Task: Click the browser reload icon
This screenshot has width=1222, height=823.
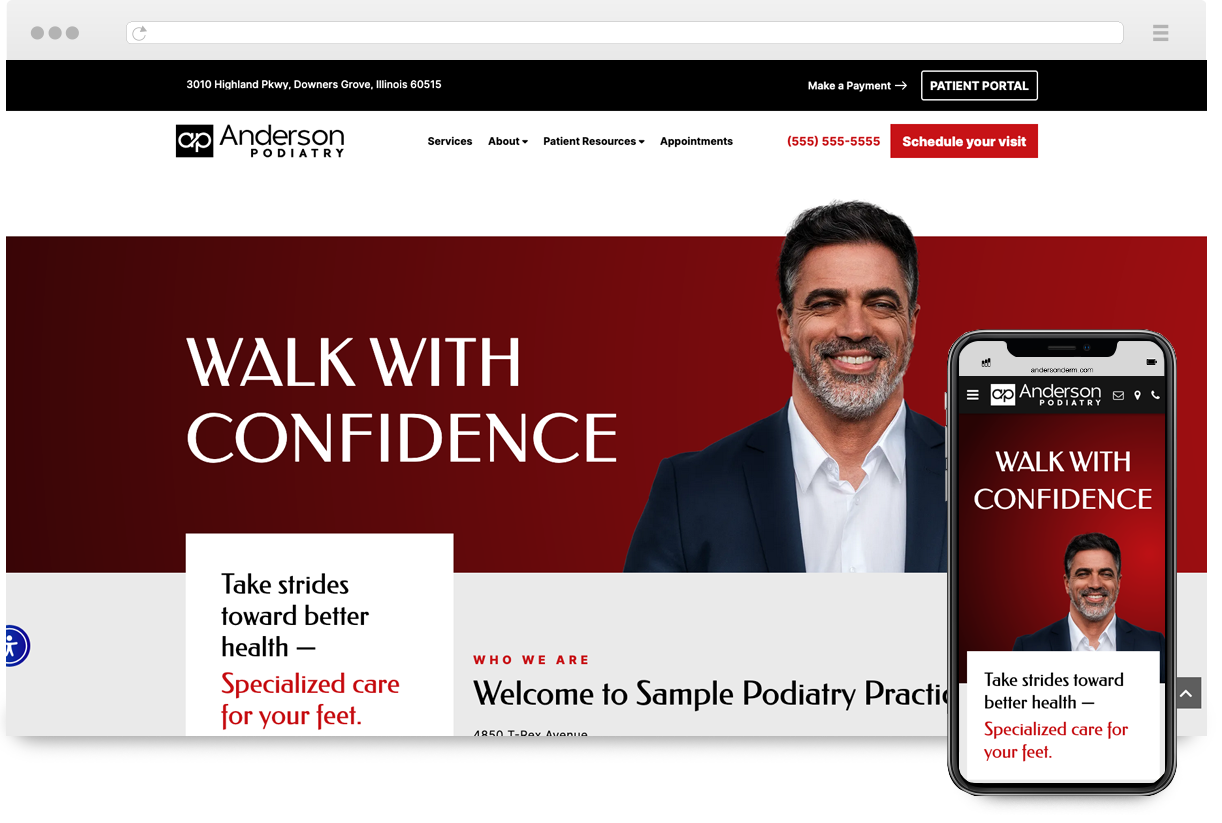Action: (140, 33)
